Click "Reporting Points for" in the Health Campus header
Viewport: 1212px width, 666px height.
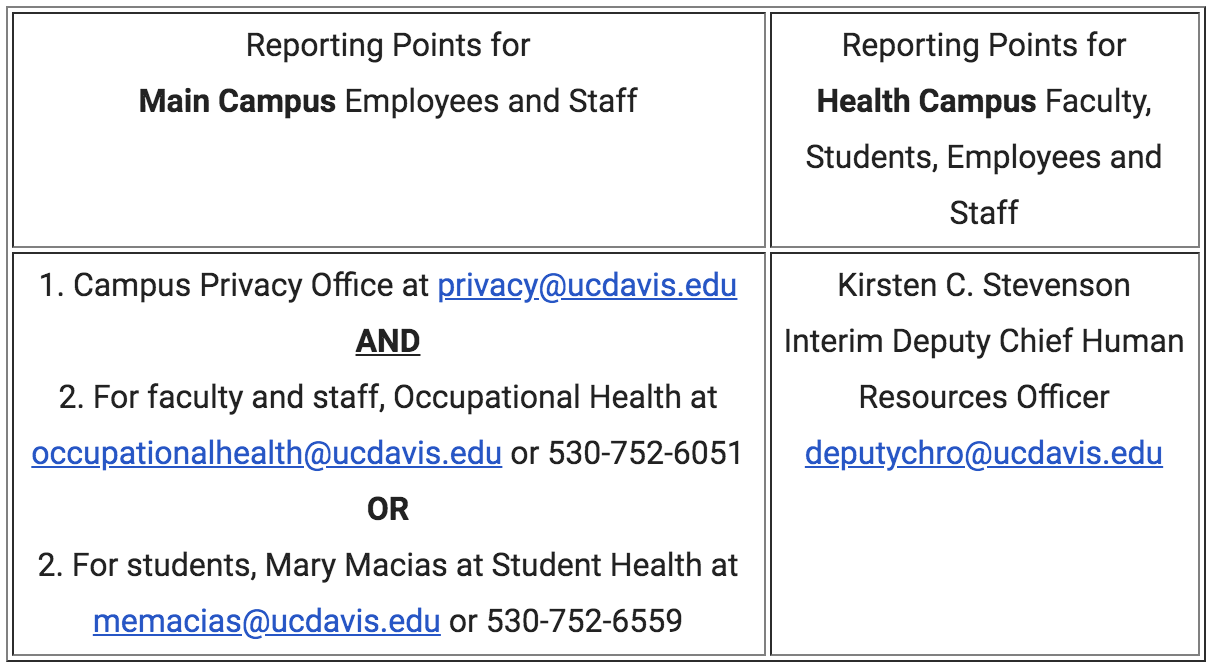tap(984, 45)
